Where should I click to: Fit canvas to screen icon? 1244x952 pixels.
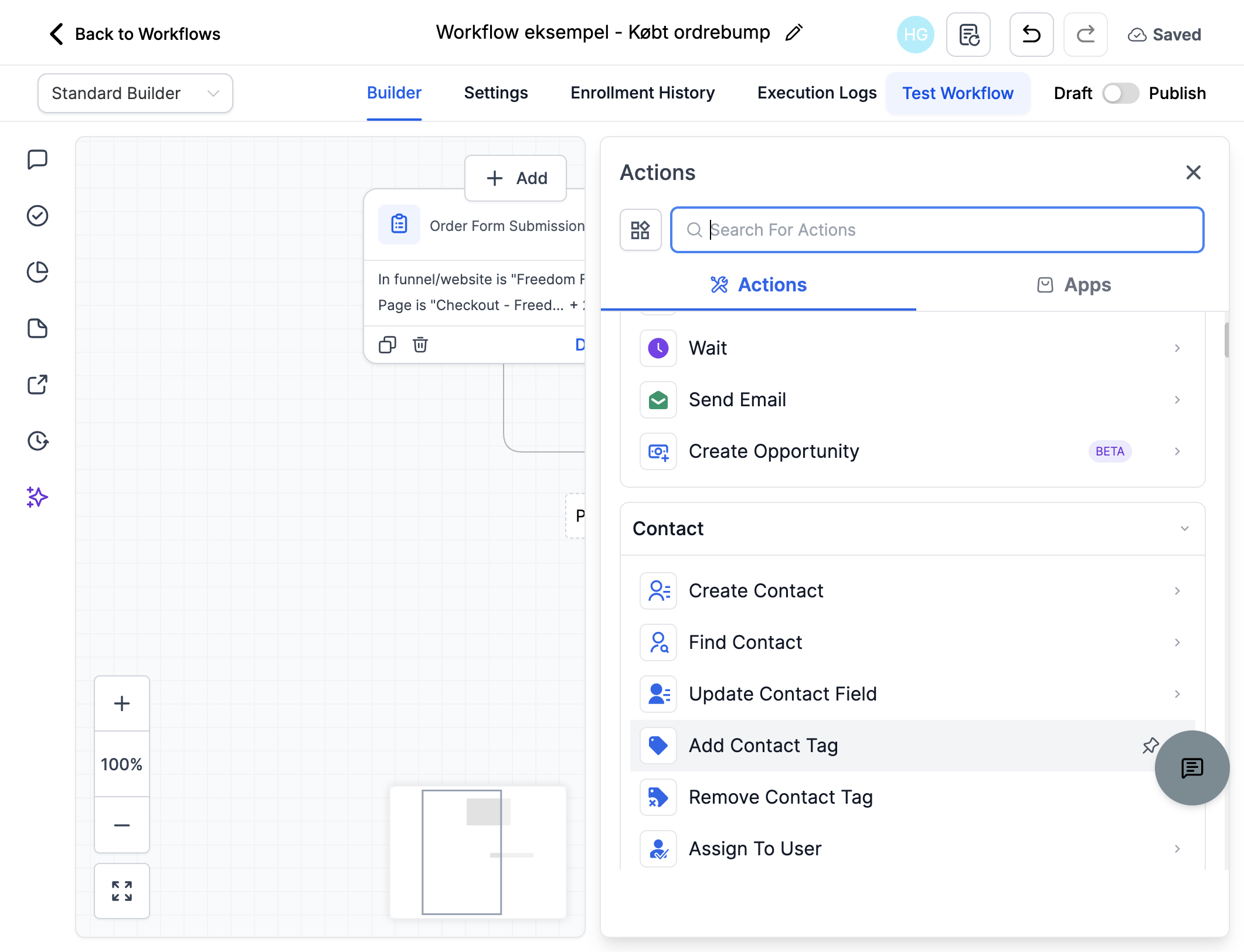(122, 891)
